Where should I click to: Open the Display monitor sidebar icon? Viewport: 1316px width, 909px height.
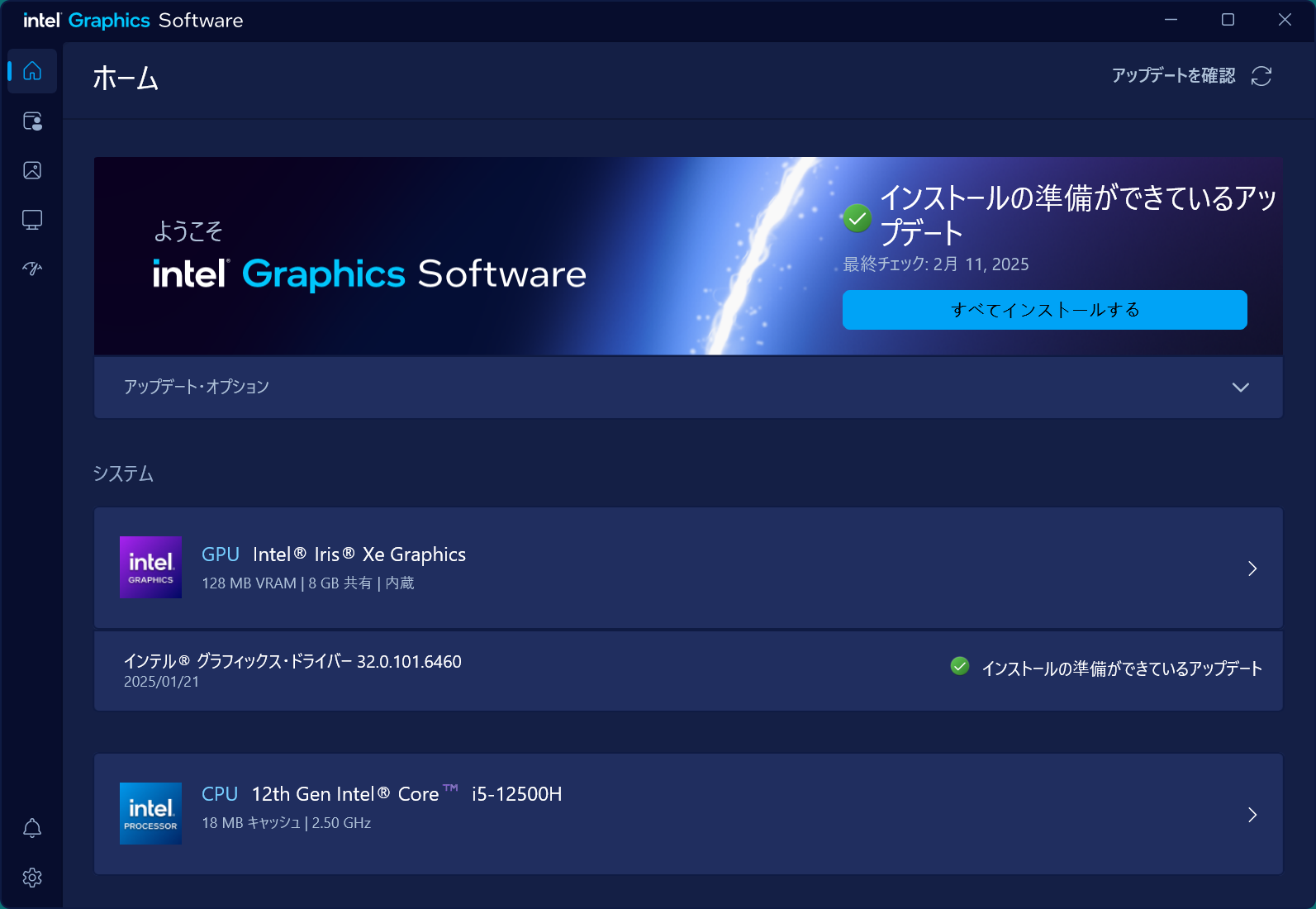click(32, 220)
